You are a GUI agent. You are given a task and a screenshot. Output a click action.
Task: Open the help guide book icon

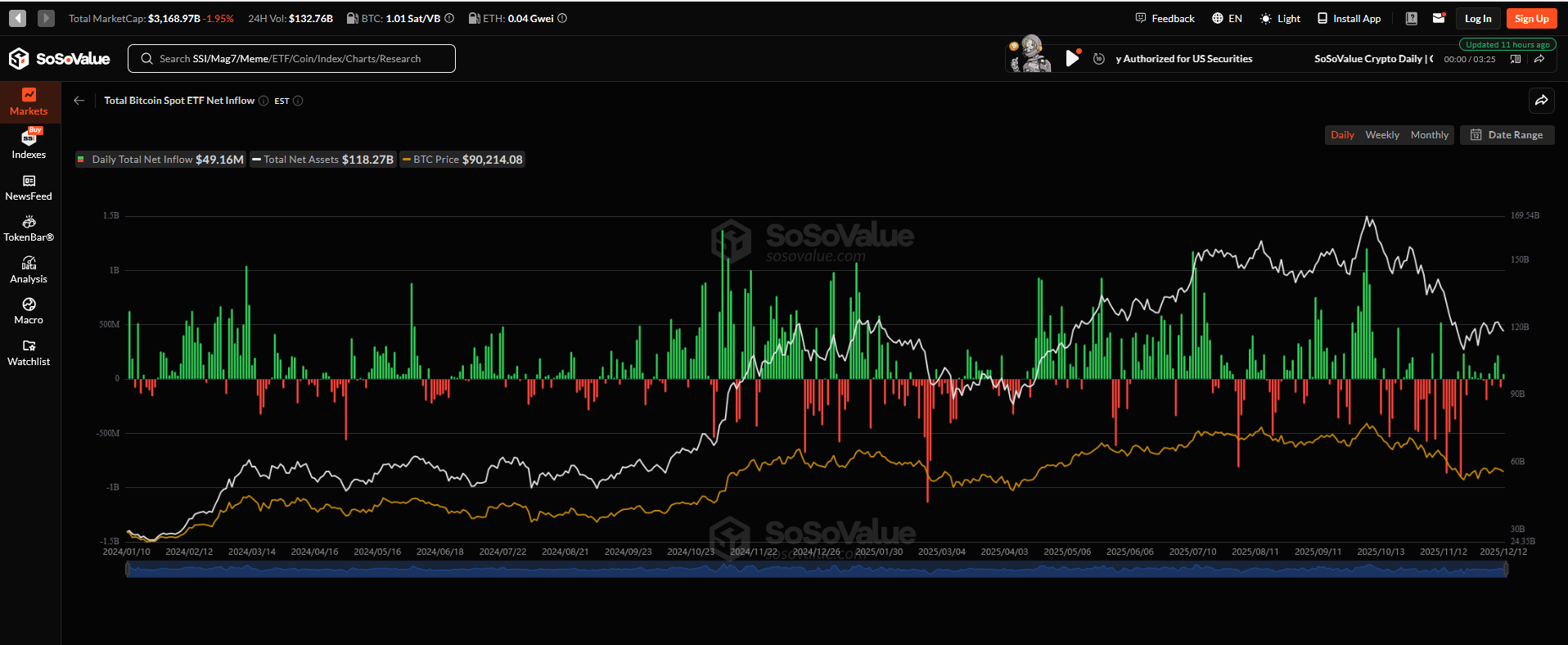click(1412, 18)
